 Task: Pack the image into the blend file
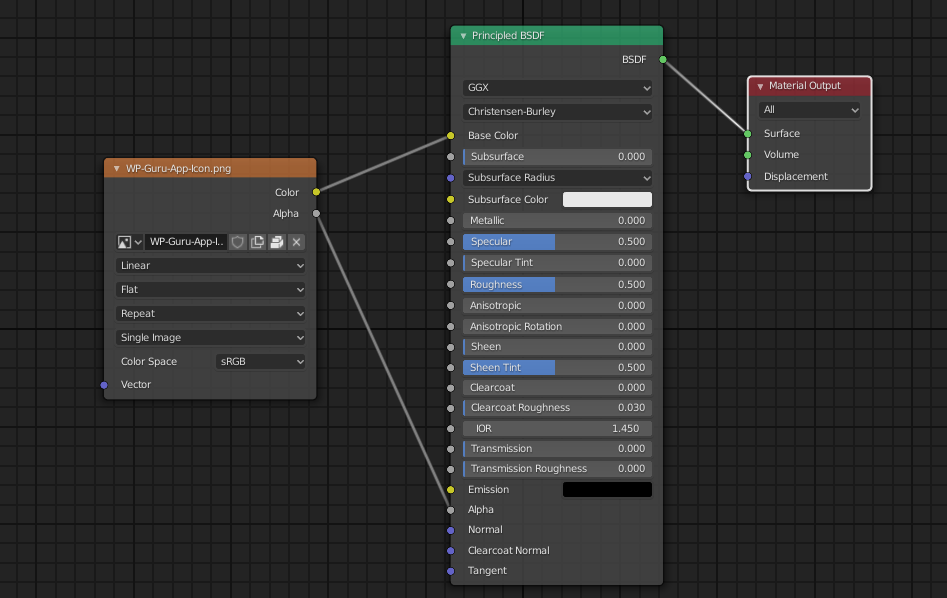pyautogui.click(x=276, y=241)
